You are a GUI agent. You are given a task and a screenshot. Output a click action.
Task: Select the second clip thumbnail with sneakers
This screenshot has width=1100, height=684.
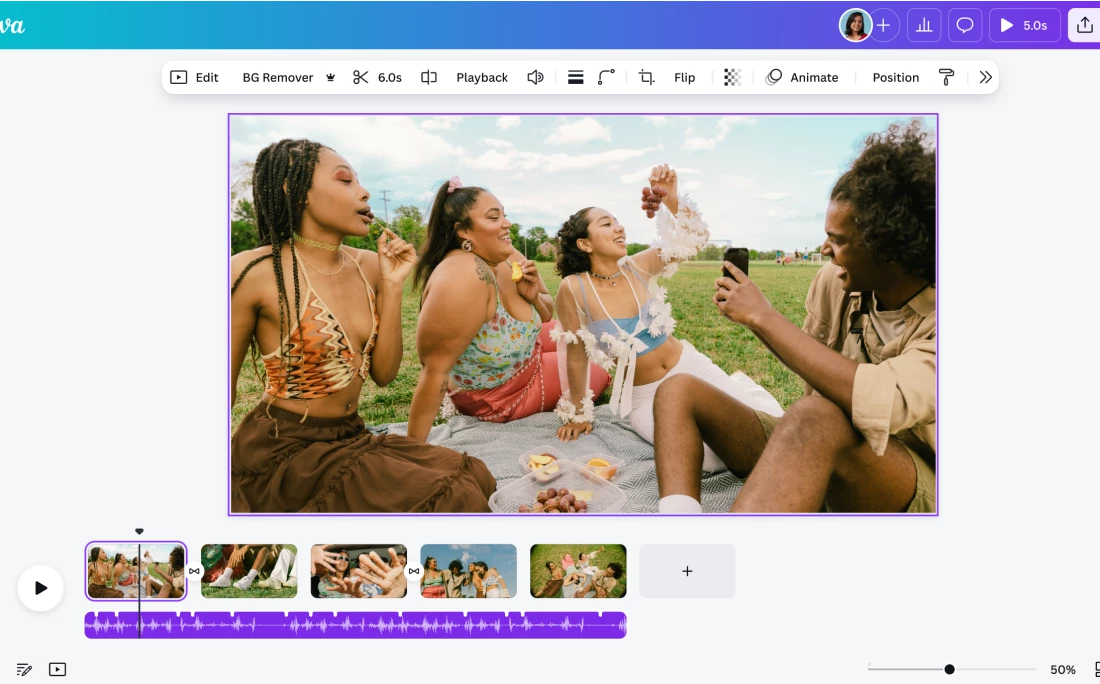click(249, 571)
